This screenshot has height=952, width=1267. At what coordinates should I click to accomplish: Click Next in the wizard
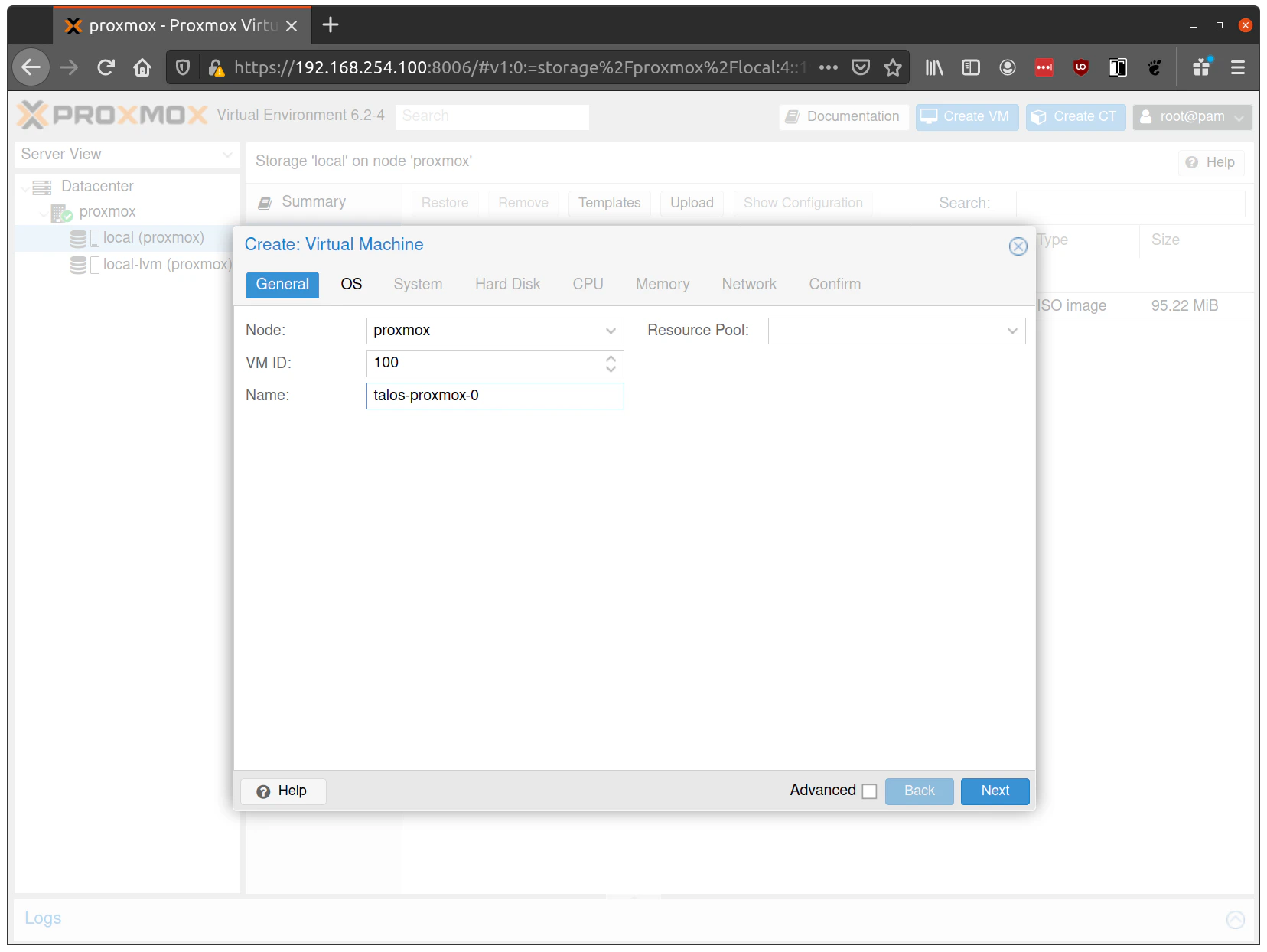click(995, 791)
